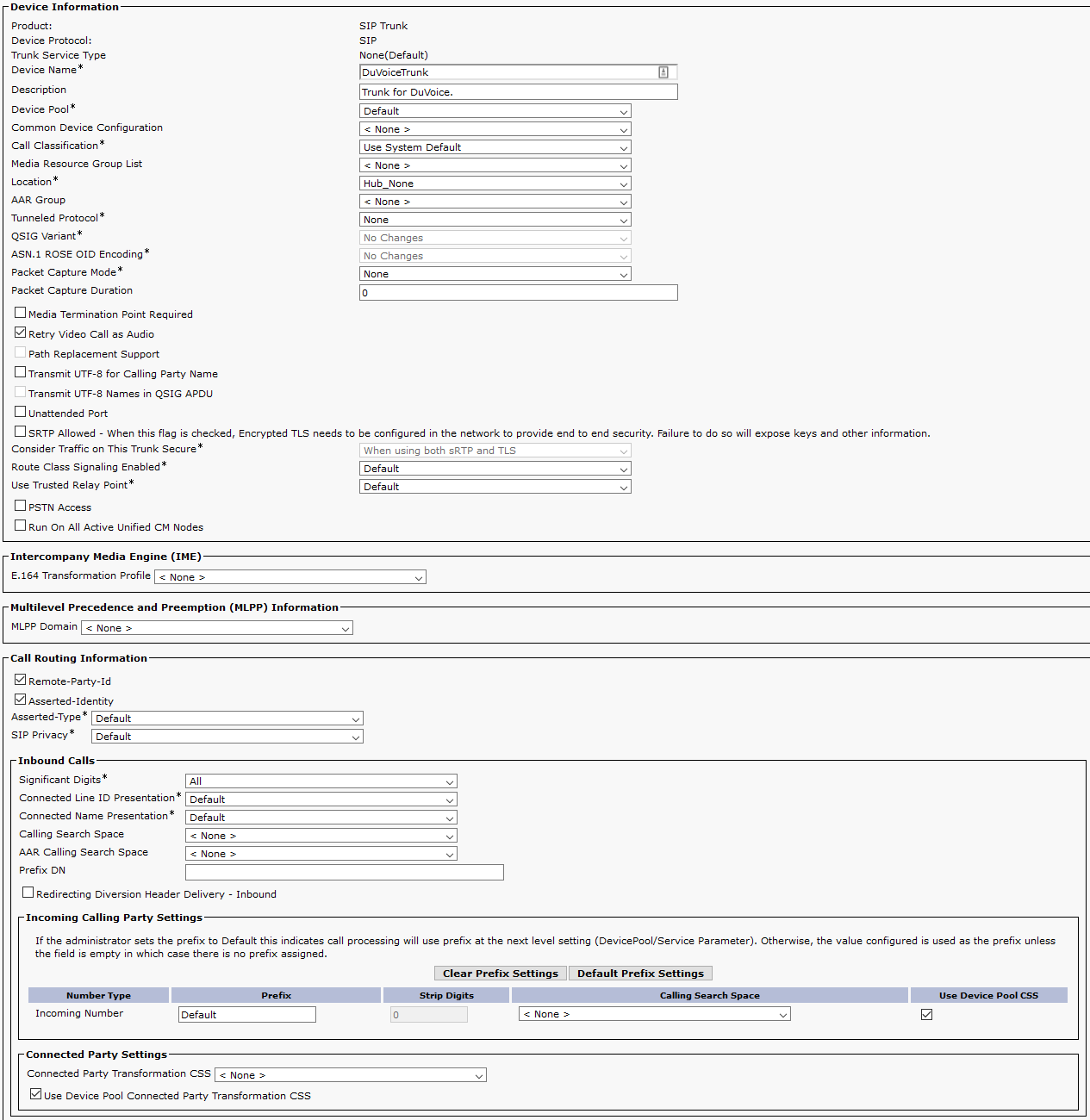Toggle Use Device Pool CSS for Incoming Number
Image resolution: width=1090 pixels, height=1120 pixels.
tap(926, 1014)
